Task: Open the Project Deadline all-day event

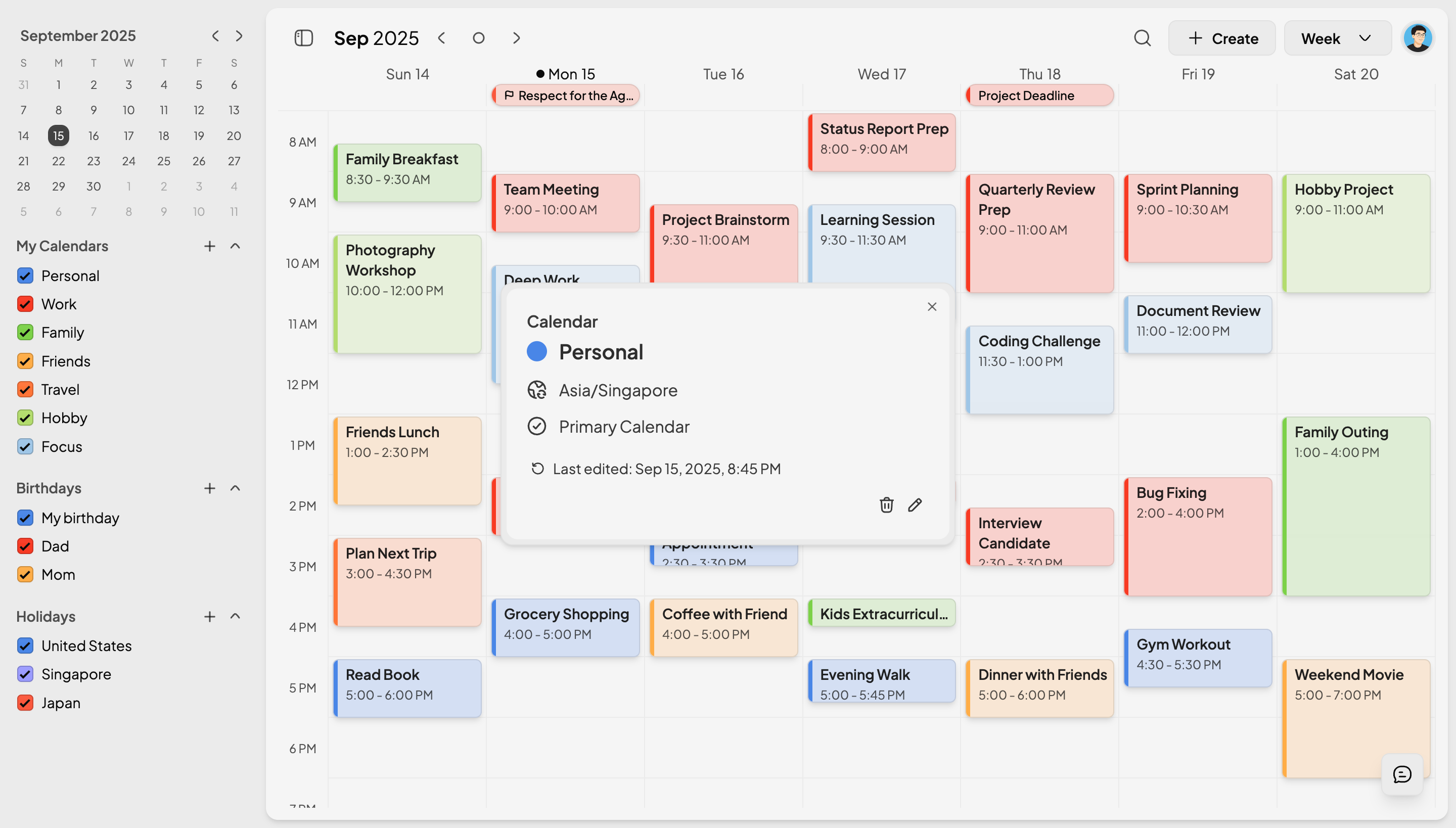Action: click(x=1039, y=96)
